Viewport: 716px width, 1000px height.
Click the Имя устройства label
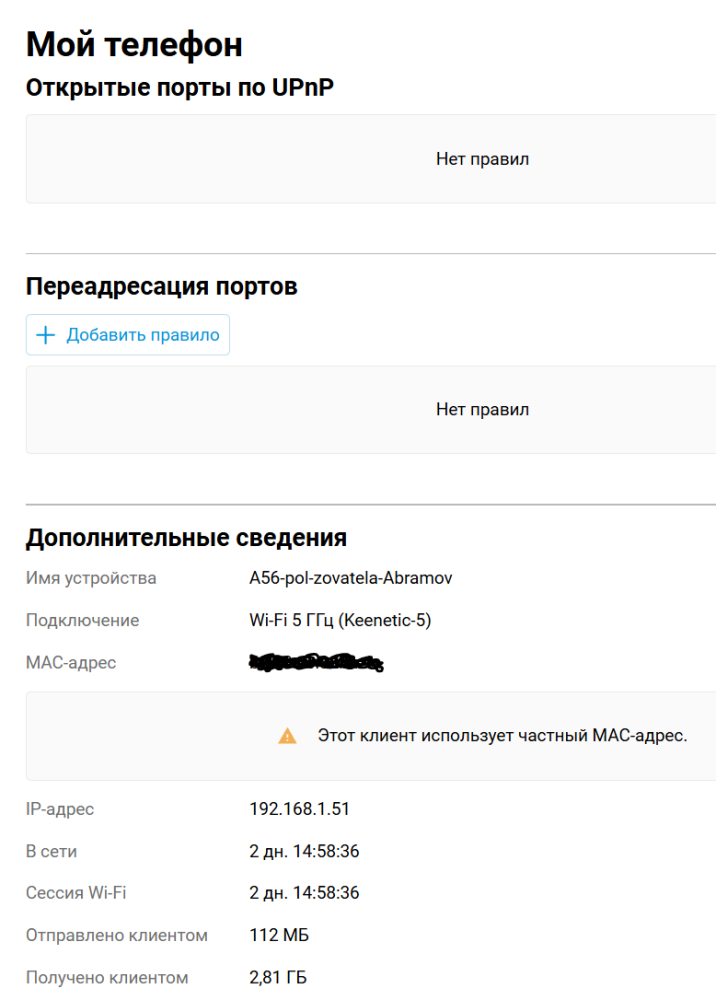click(91, 578)
